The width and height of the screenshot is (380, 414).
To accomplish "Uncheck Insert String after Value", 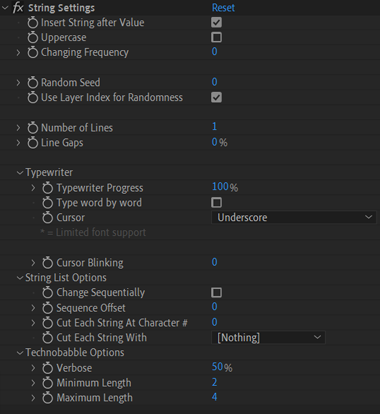I will [x=216, y=22].
